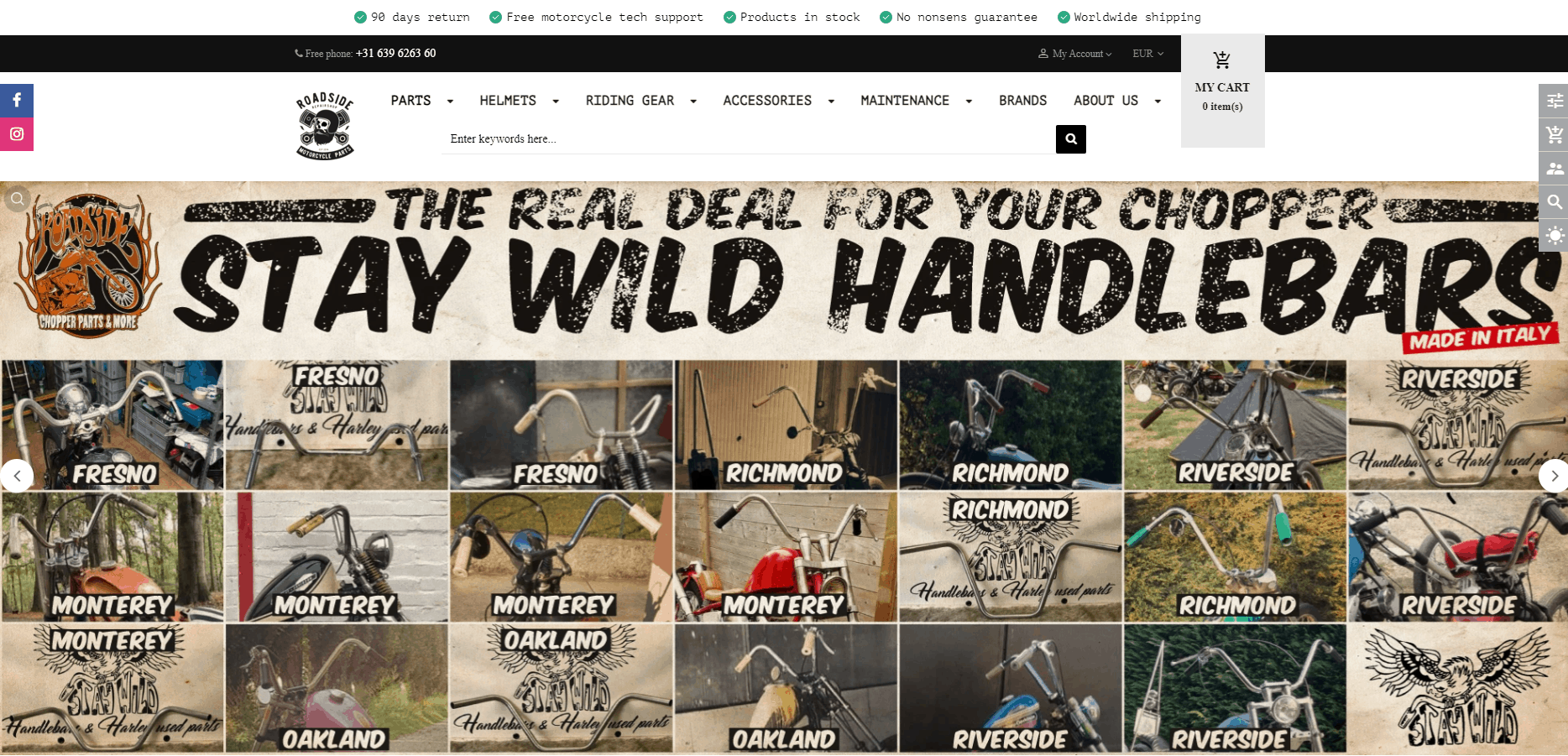Call the free phone number link
This screenshot has height=756, width=1568.
tap(395, 54)
